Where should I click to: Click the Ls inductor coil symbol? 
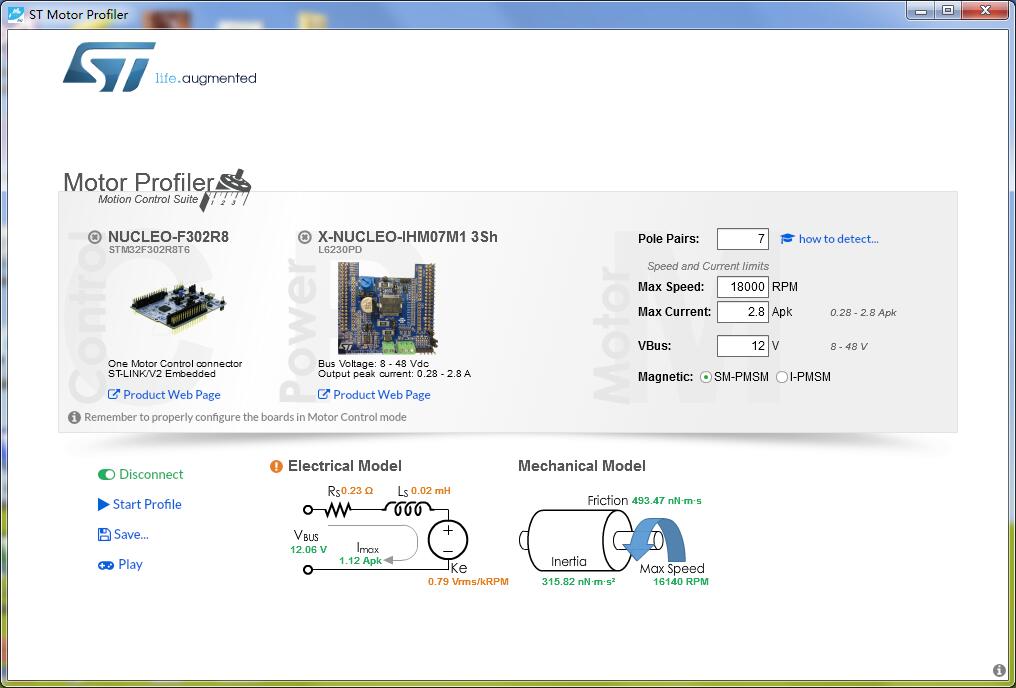(408, 509)
